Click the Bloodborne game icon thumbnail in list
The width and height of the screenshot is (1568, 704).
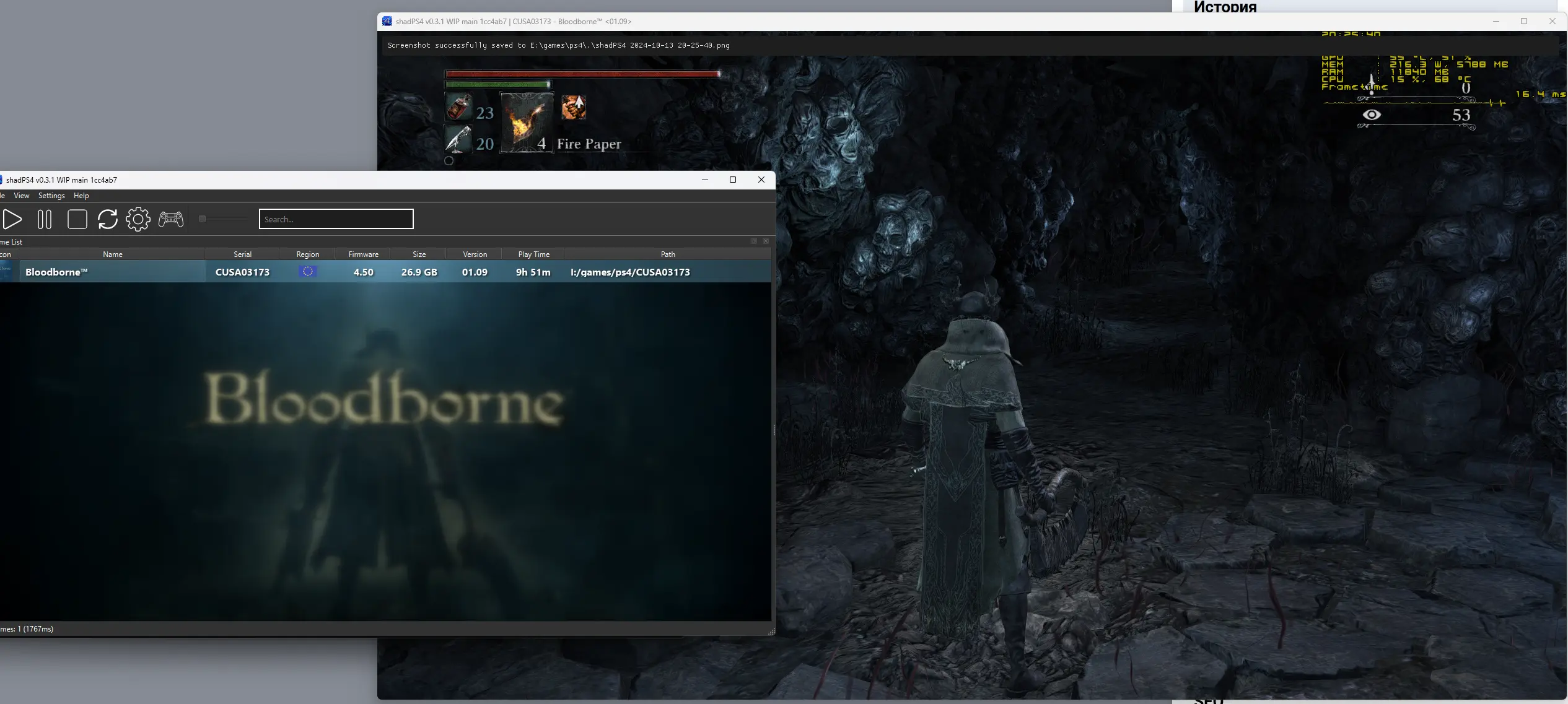[x=6, y=271]
